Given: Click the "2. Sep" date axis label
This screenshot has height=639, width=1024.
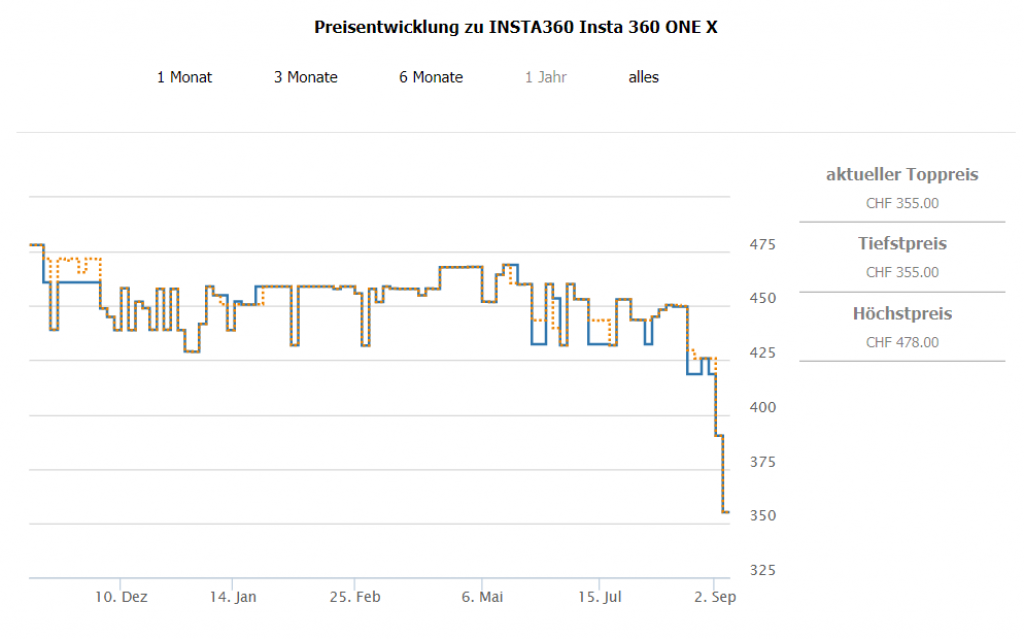Looking at the screenshot, I should pyautogui.click(x=715, y=597).
